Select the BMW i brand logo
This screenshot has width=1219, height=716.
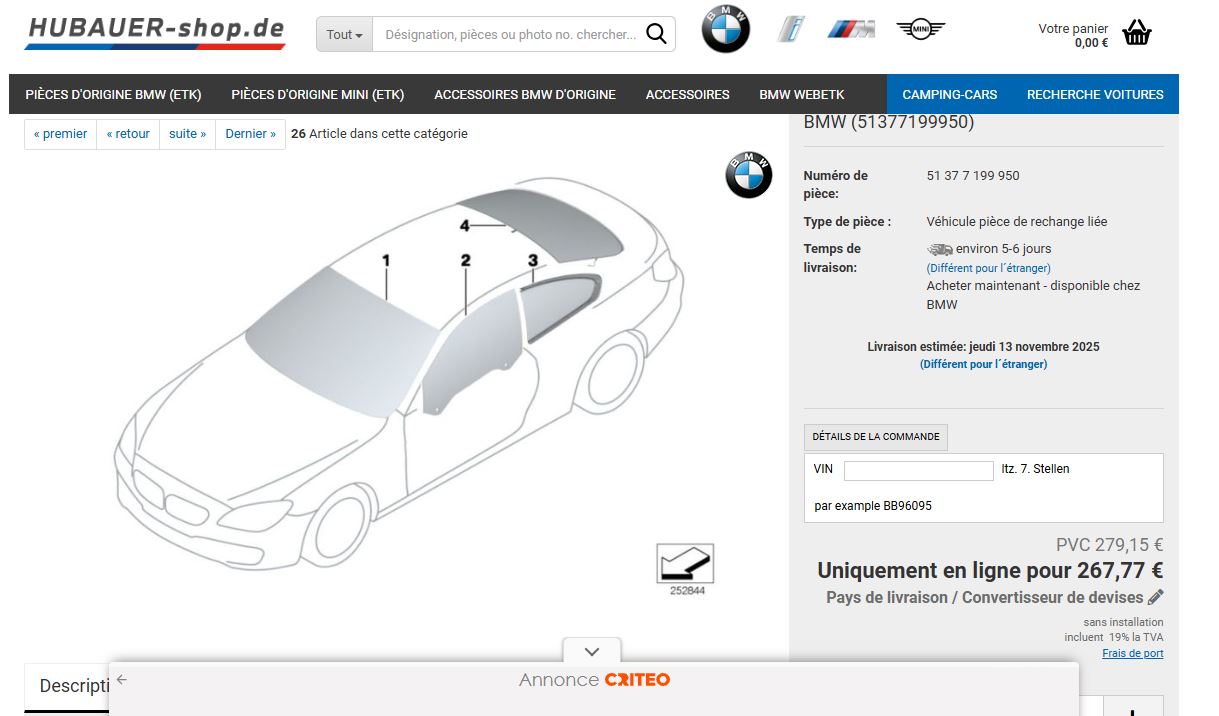[791, 30]
